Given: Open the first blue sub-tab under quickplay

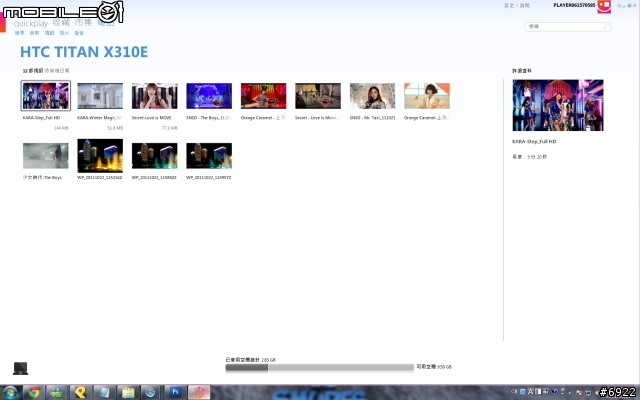Looking at the screenshot, I should click(x=20, y=33).
